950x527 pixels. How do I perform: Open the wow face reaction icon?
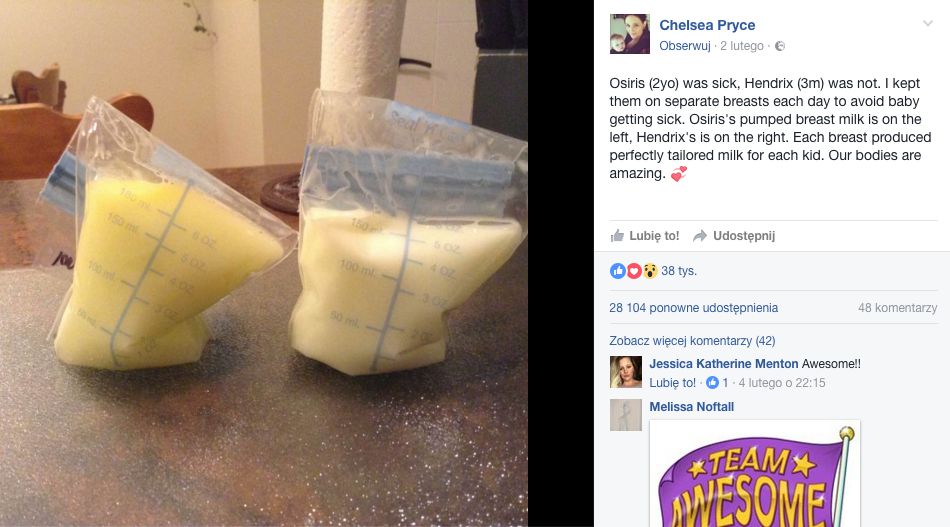(650, 271)
